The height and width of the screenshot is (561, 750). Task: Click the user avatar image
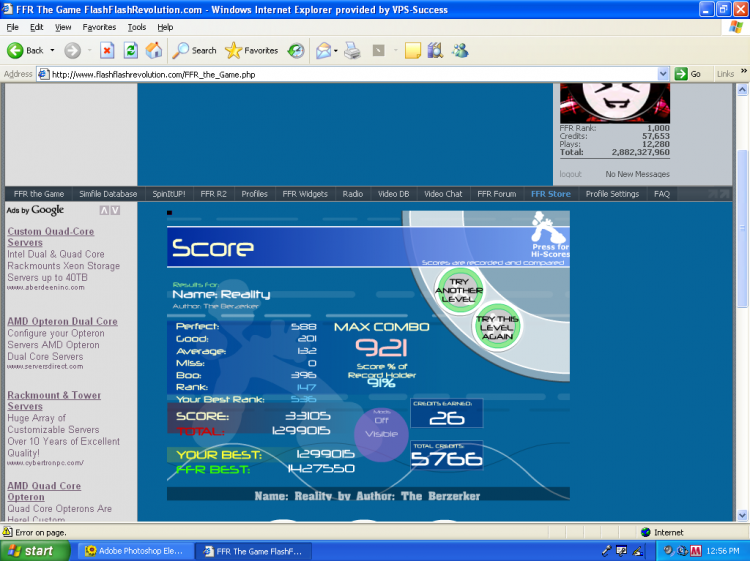tap(615, 103)
